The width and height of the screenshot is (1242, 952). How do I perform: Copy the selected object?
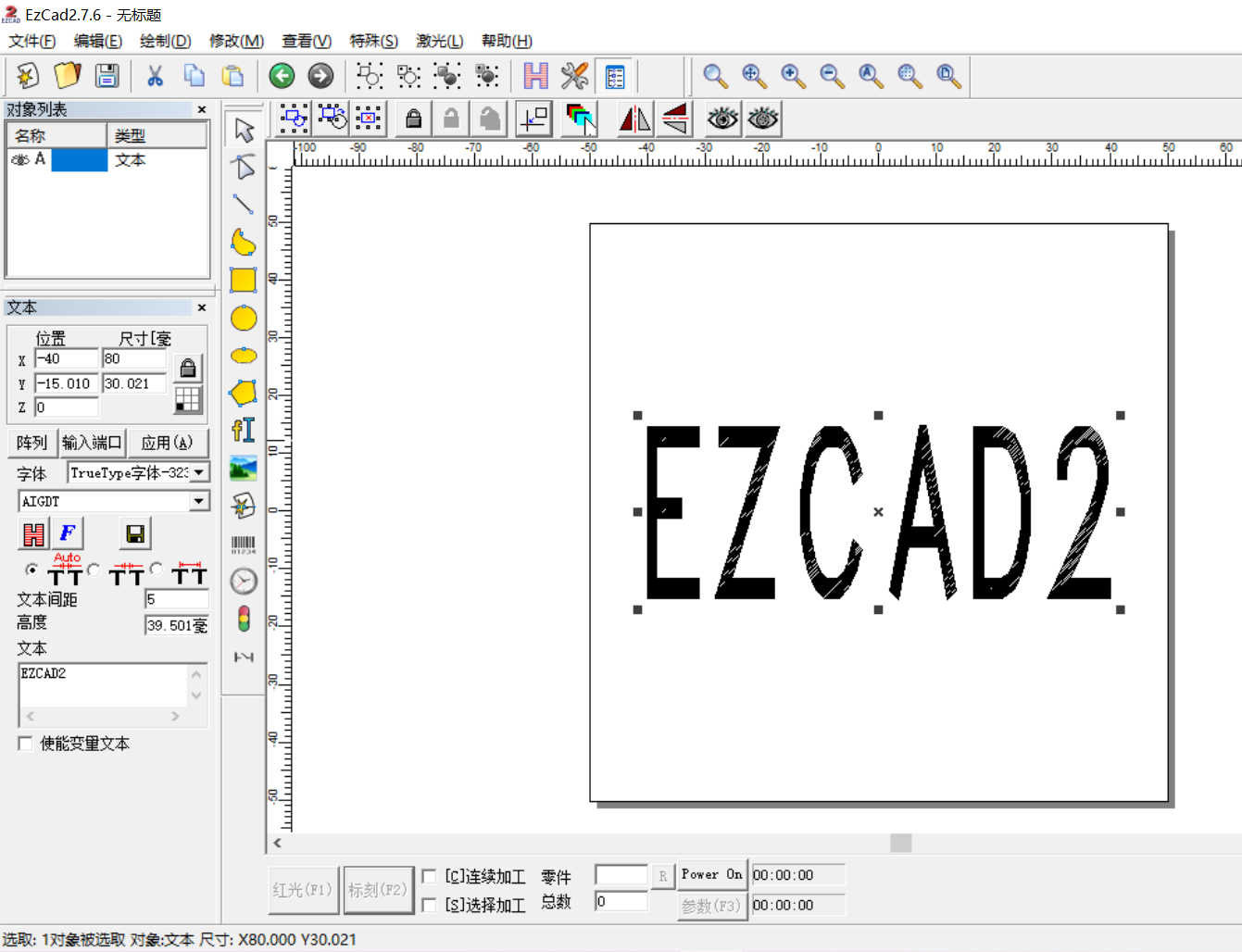[194, 75]
